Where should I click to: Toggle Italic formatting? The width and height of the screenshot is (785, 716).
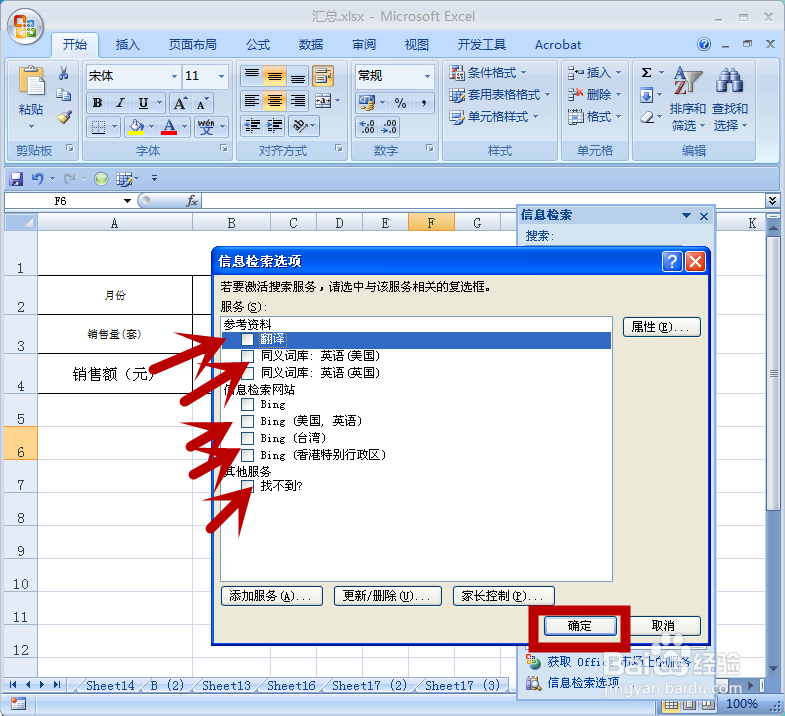[x=120, y=103]
